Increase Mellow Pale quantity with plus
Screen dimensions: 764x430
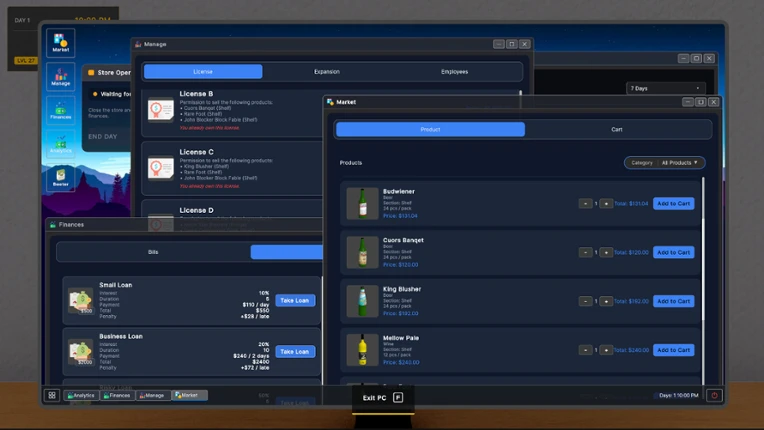tap(606, 350)
